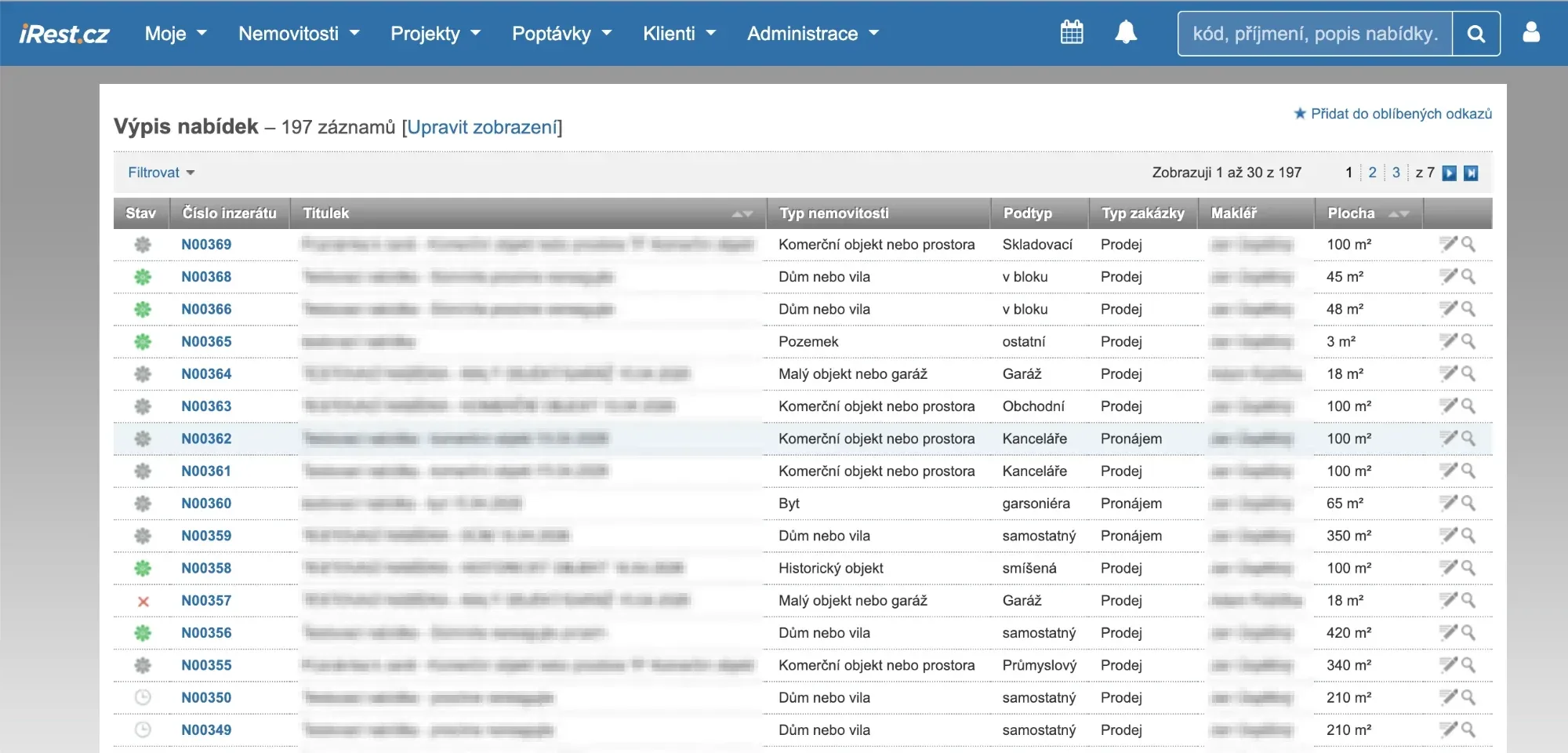Open the Administrace dropdown menu
Image resolution: width=1568 pixels, height=753 pixels.
point(813,34)
